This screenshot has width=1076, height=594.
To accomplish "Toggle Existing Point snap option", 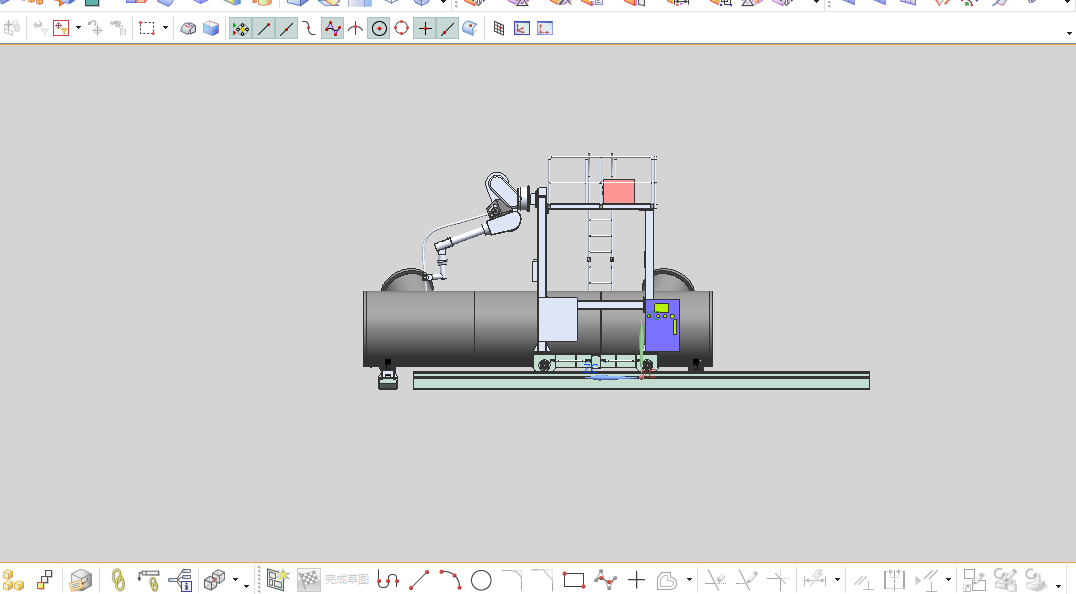I will [x=425, y=29].
